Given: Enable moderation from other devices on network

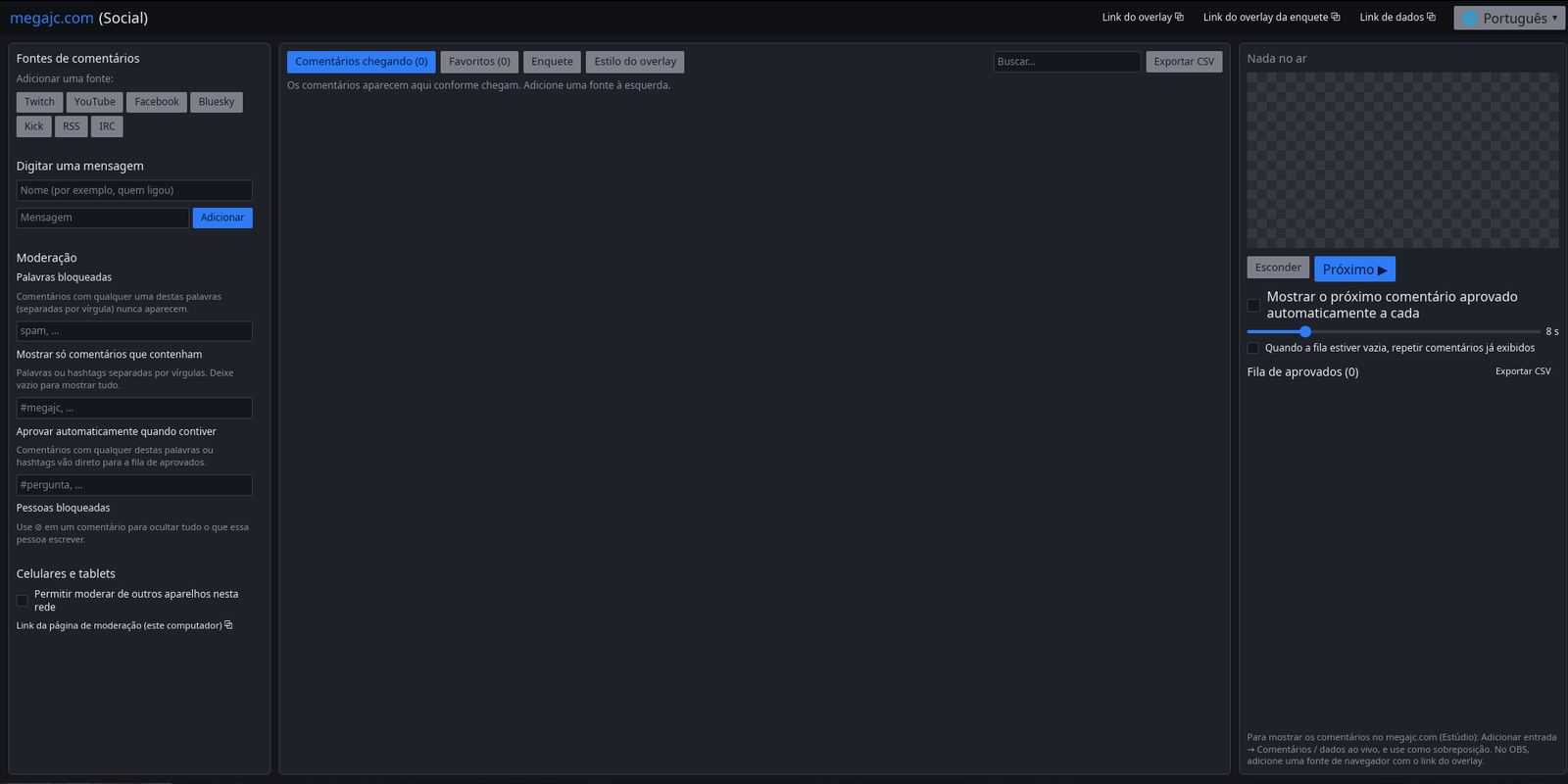Looking at the screenshot, I should coord(23,601).
